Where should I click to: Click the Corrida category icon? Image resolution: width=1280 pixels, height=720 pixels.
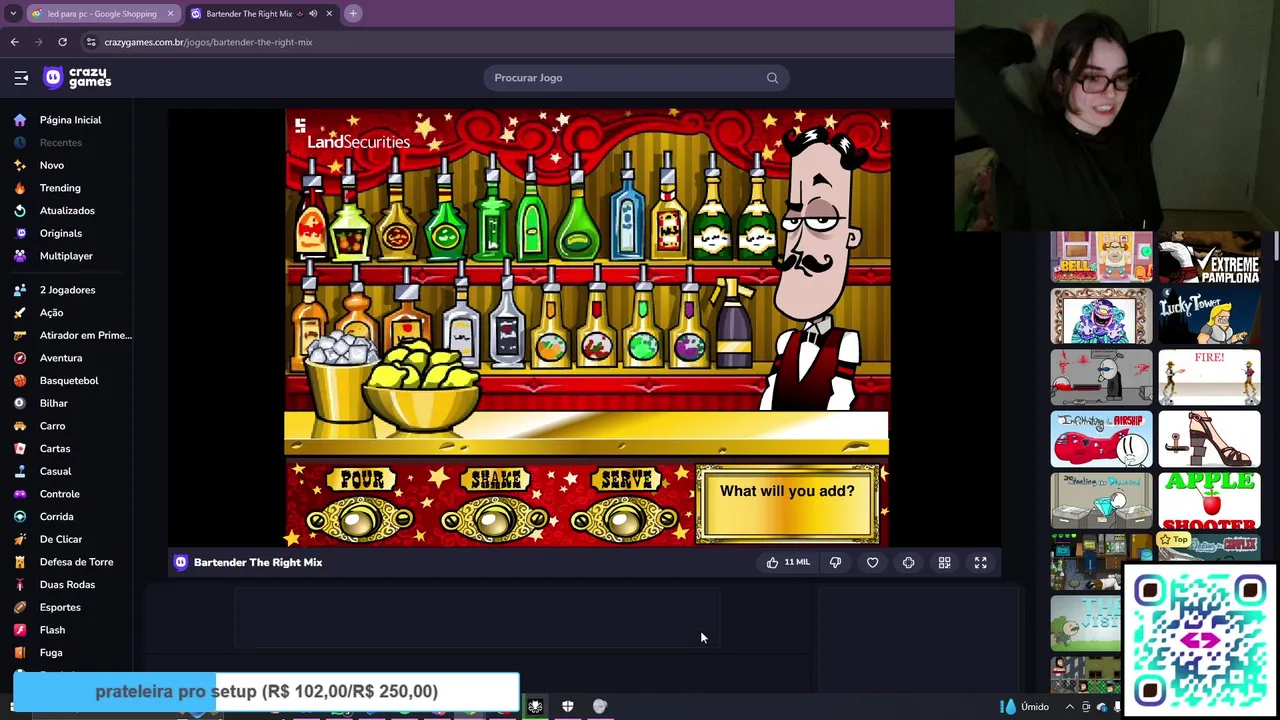tap(20, 517)
